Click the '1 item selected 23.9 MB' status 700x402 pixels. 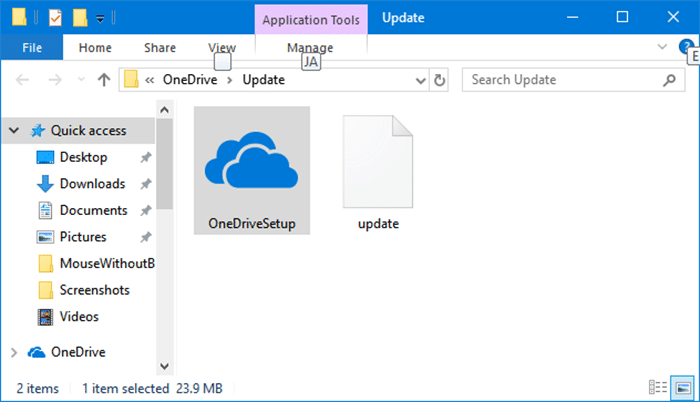point(152,388)
